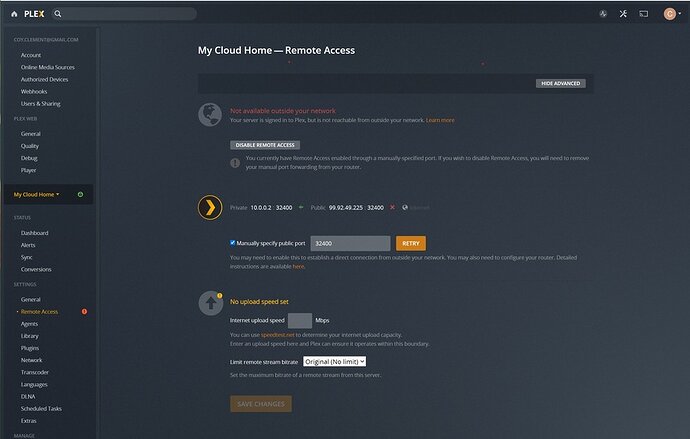The width and height of the screenshot is (690, 439).
Task: Open Limit remote stream bitrate dropdown
Action: click(334, 362)
